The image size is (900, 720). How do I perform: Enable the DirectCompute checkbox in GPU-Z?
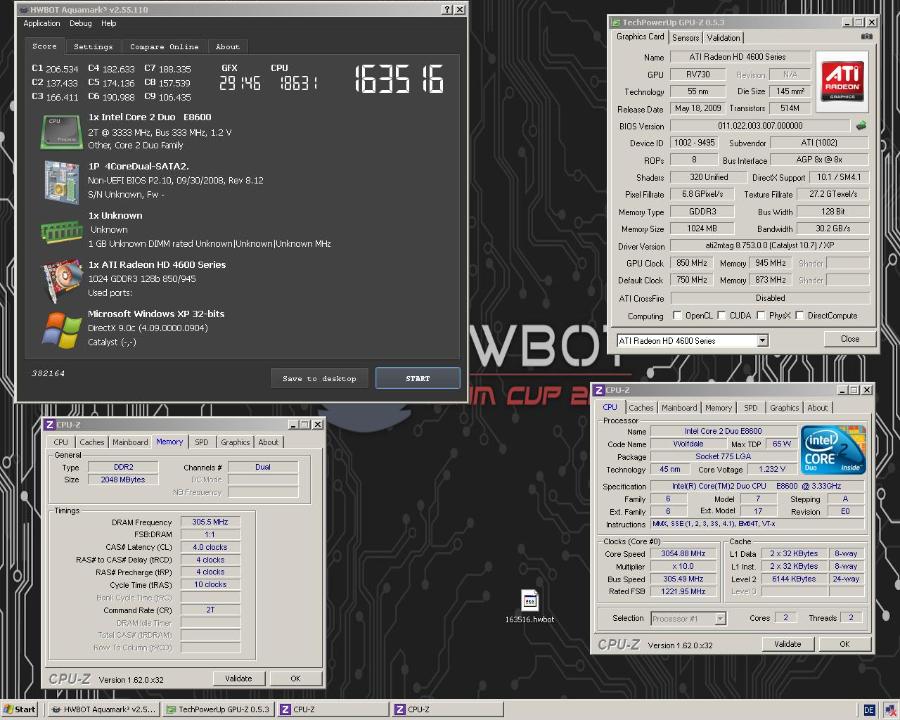800,315
